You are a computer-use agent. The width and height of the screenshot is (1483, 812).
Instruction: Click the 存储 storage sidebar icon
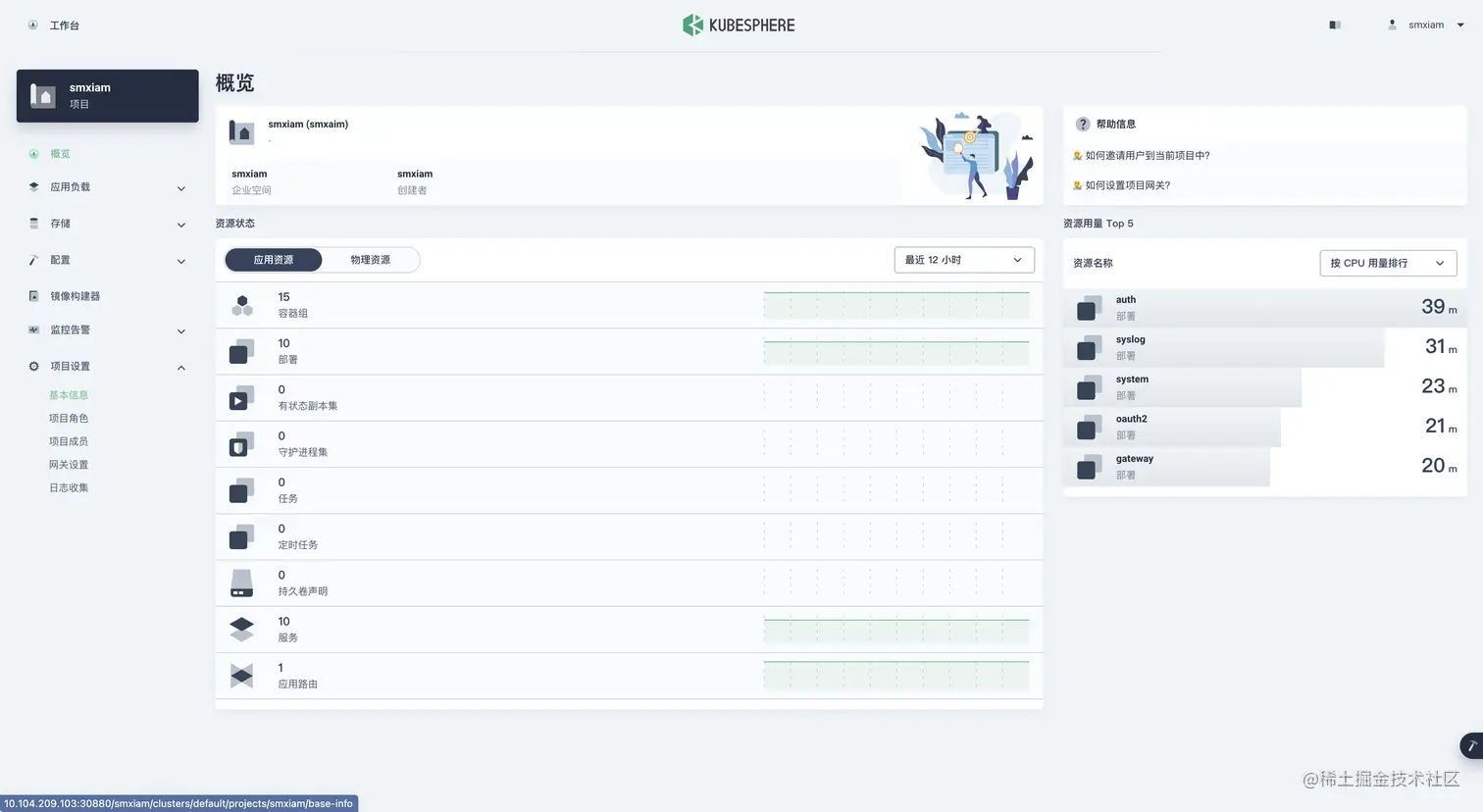click(34, 224)
